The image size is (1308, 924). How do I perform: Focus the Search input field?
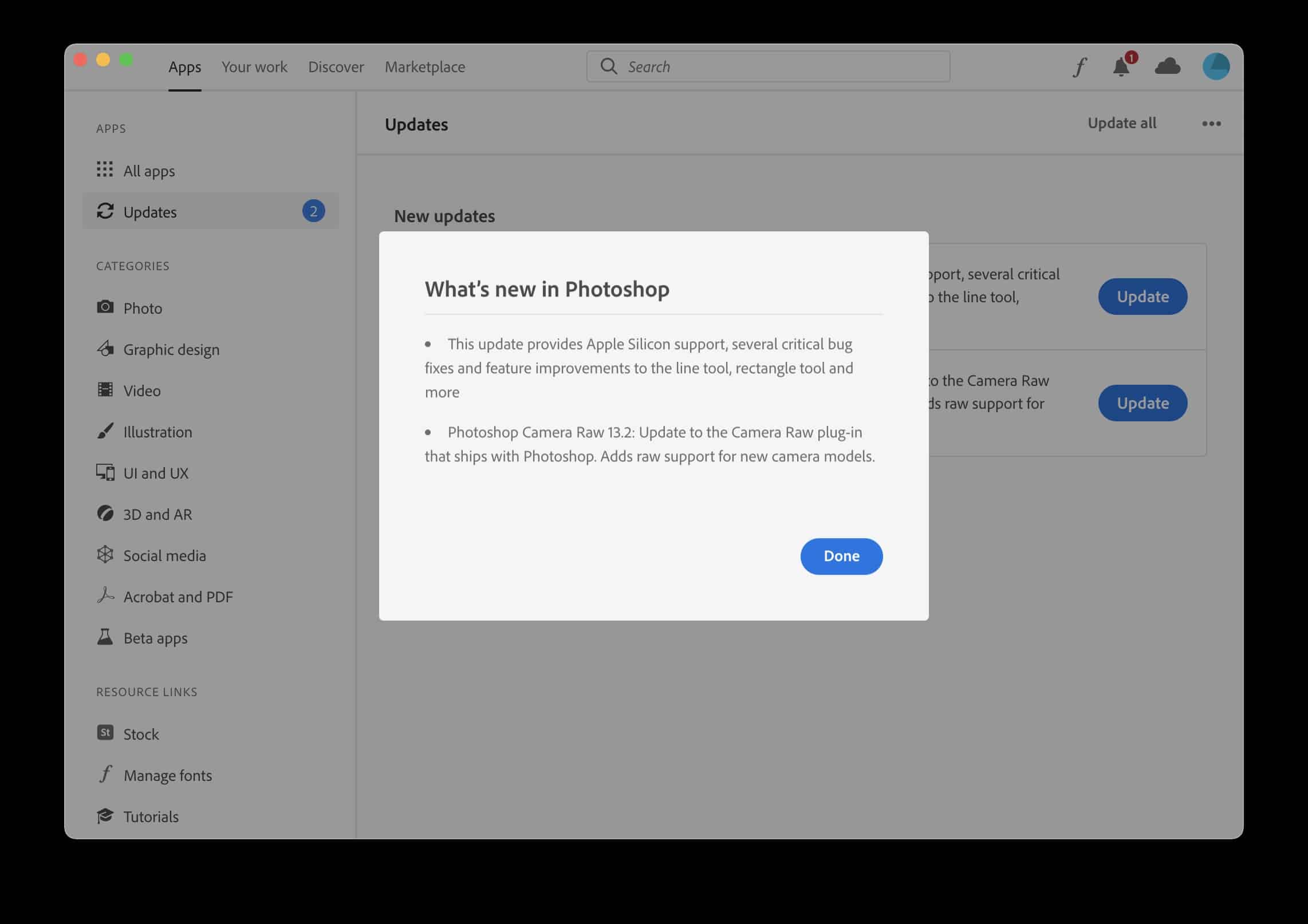768,66
